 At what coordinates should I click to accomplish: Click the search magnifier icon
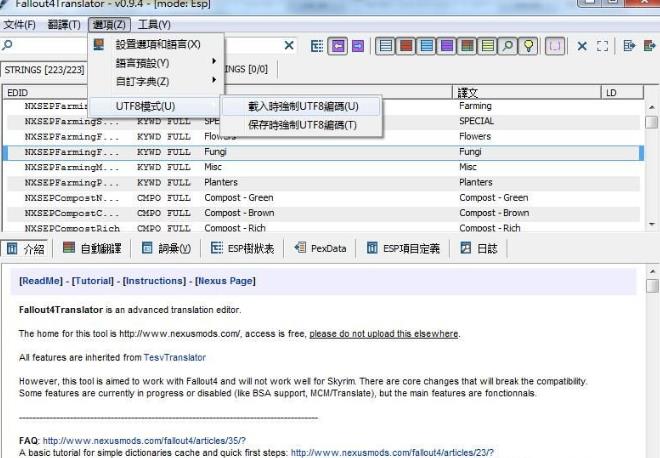tap(7, 45)
